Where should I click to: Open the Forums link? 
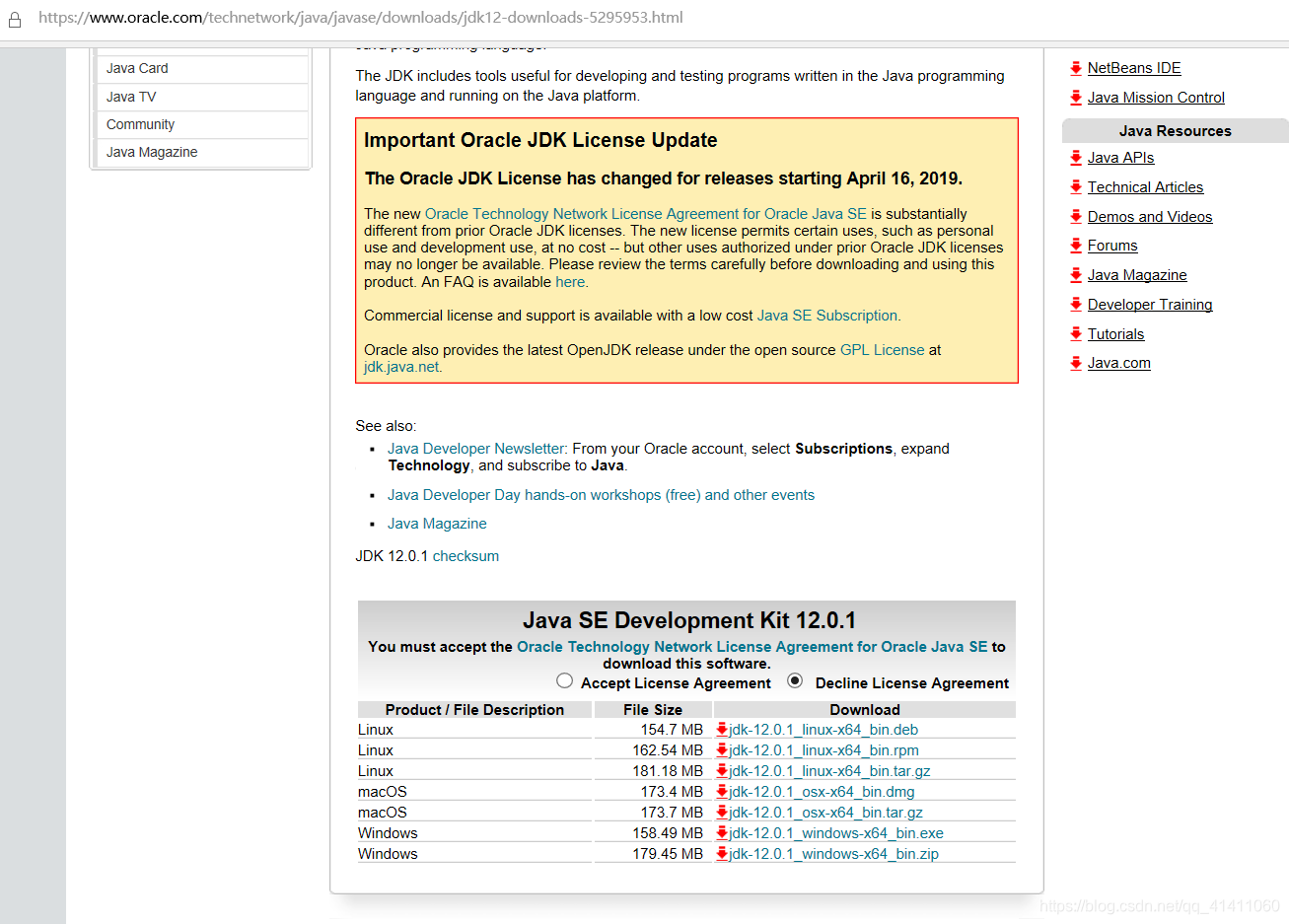(1112, 246)
